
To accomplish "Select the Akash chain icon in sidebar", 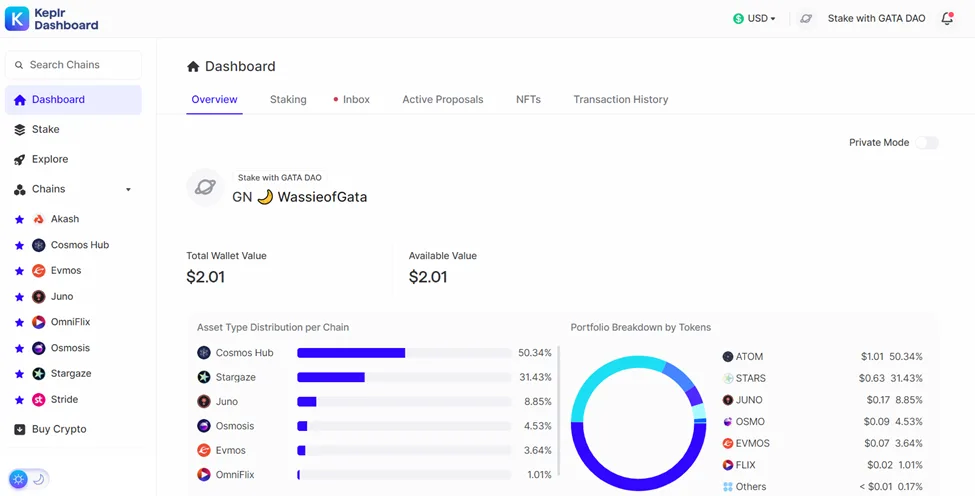I will tap(39, 219).
